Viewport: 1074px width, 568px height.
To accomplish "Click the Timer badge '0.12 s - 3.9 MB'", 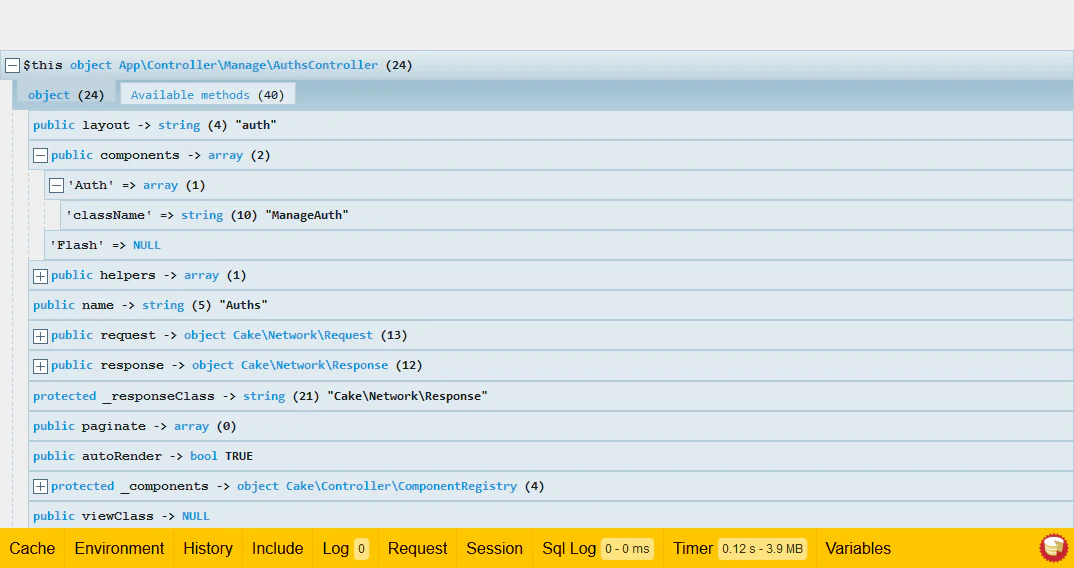I will (762, 549).
